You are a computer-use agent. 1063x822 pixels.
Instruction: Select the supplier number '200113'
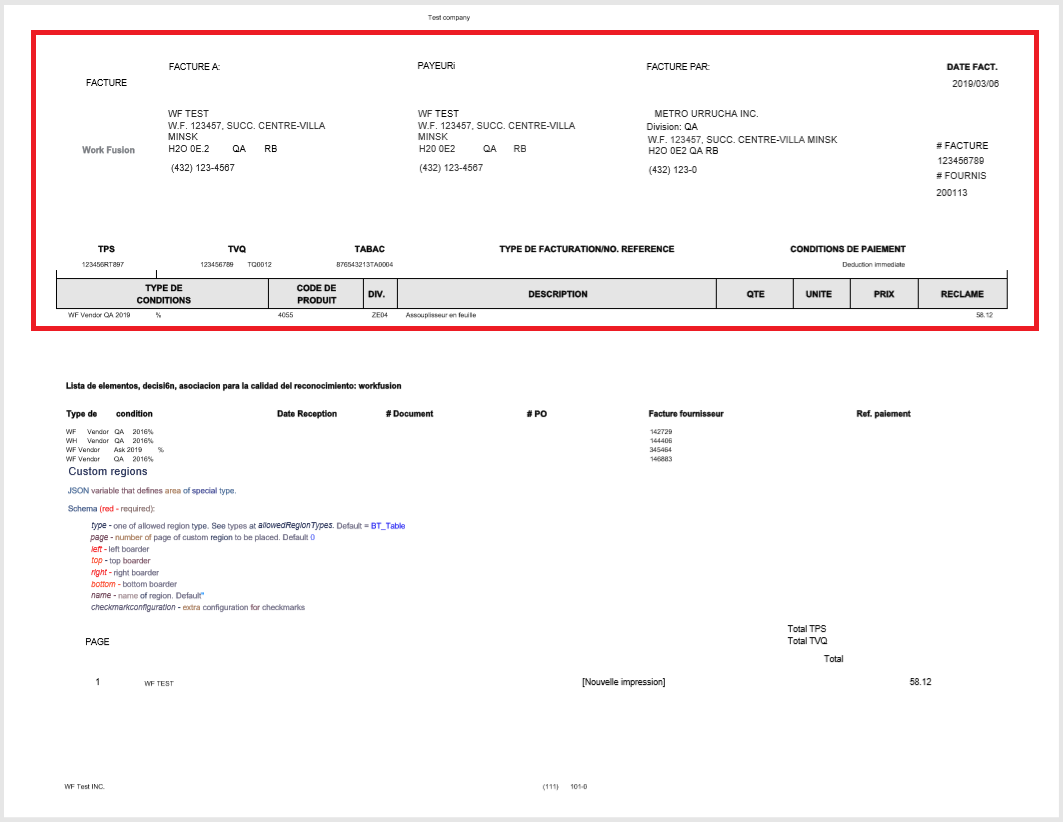coord(951,192)
